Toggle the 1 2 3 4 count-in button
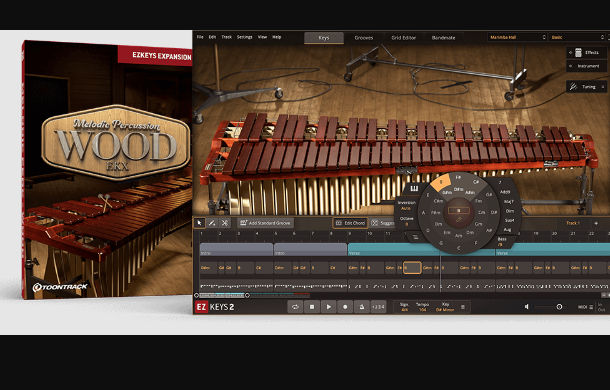This screenshot has width=610, height=390. coord(378,307)
